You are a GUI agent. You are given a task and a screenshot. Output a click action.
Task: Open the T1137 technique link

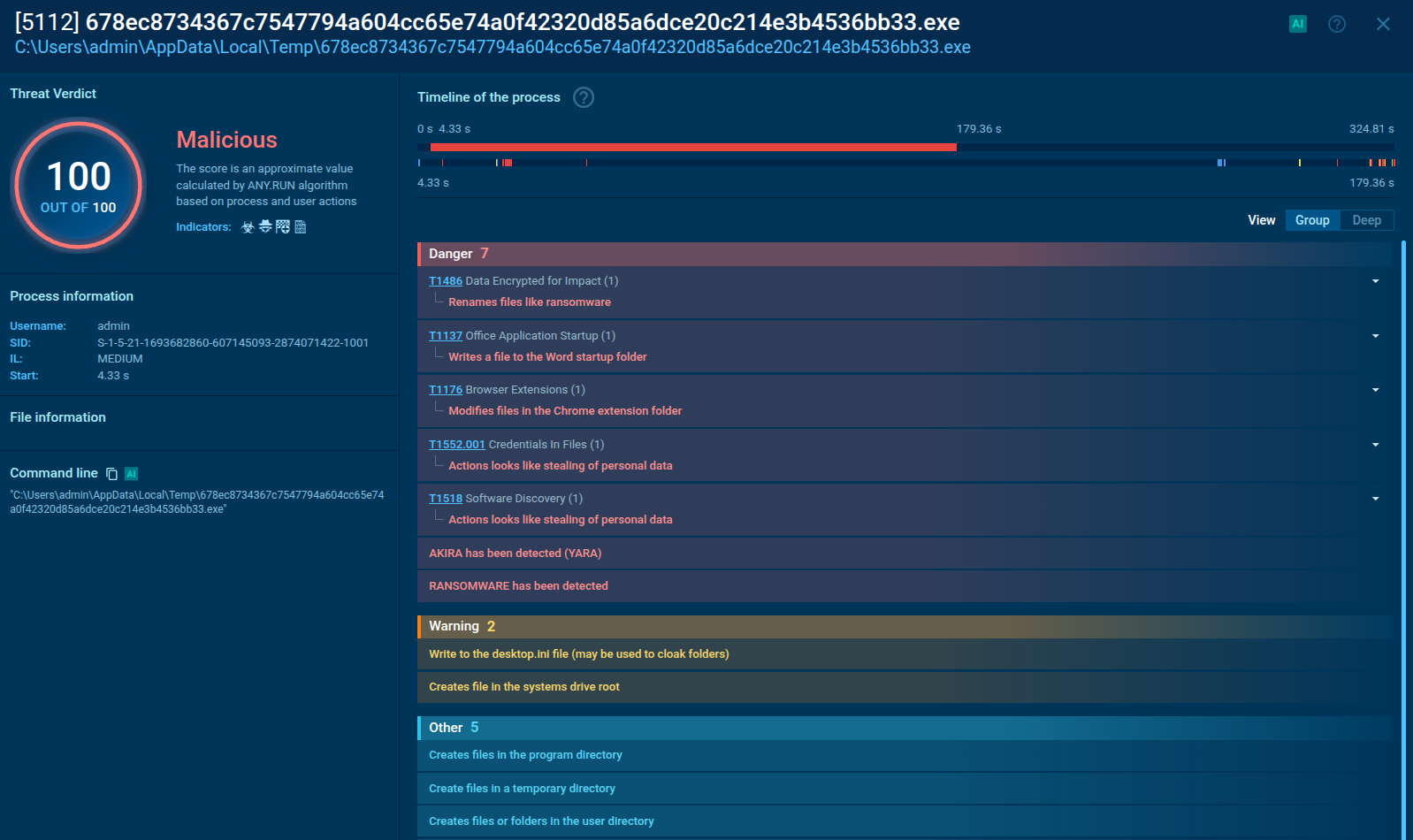(x=446, y=336)
